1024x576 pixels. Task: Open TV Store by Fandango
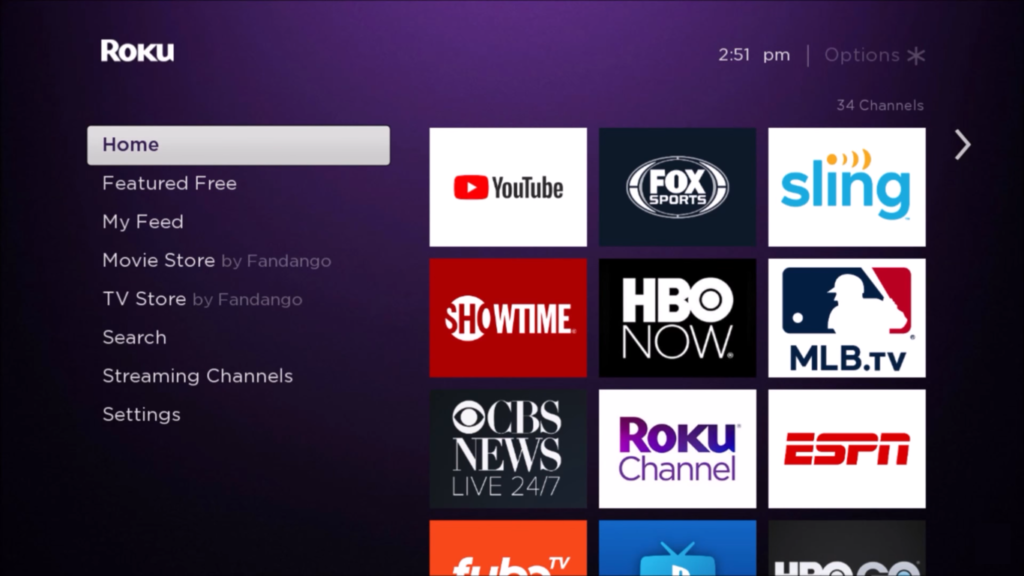point(202,299)
